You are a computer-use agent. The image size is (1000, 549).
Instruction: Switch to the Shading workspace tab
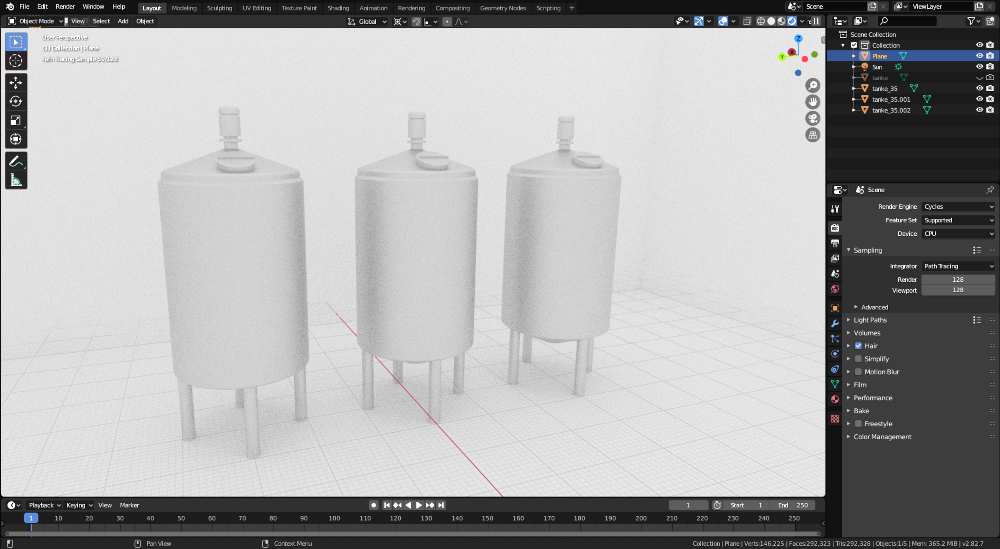tap(338, 7)
